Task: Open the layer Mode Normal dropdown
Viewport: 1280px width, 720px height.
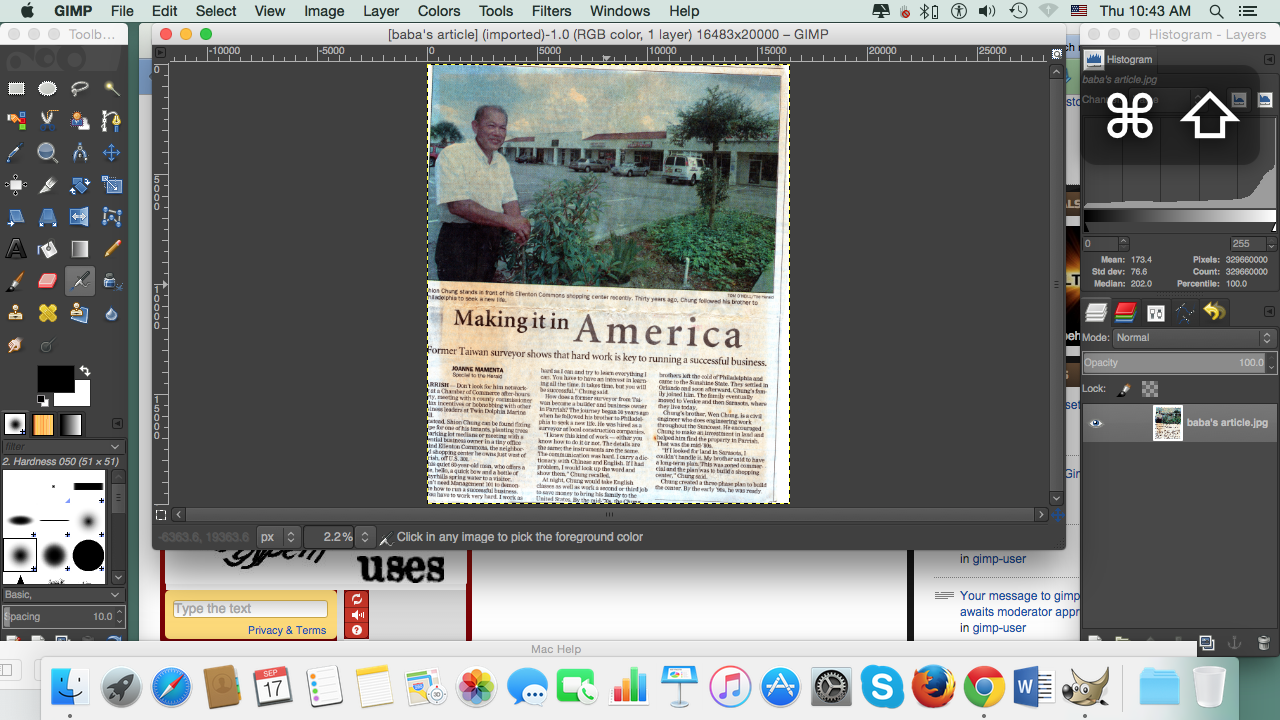Action: click(x=1194, y=338)
